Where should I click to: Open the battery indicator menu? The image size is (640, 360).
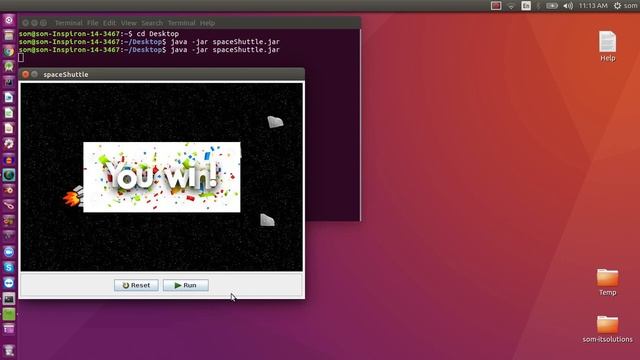pos(552,6)
